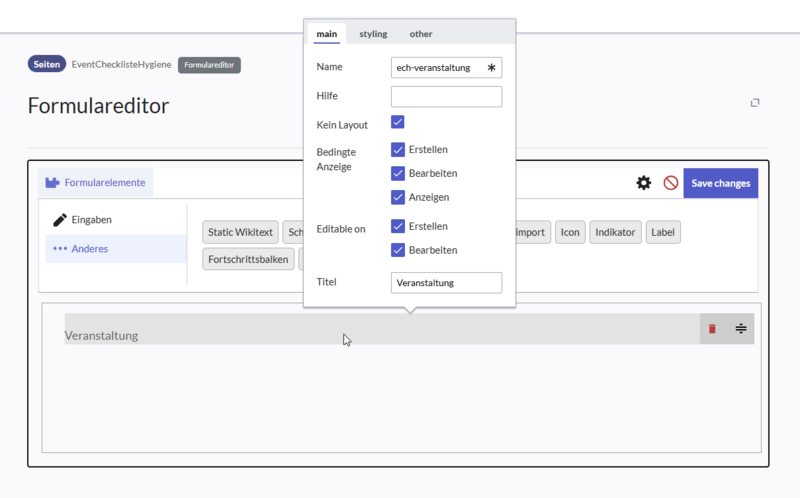Image resolution: width=800 pixels, height=498 pixels.
Task: Click the move handle on Veranstaltung row
Action: (x=741, y=329)
